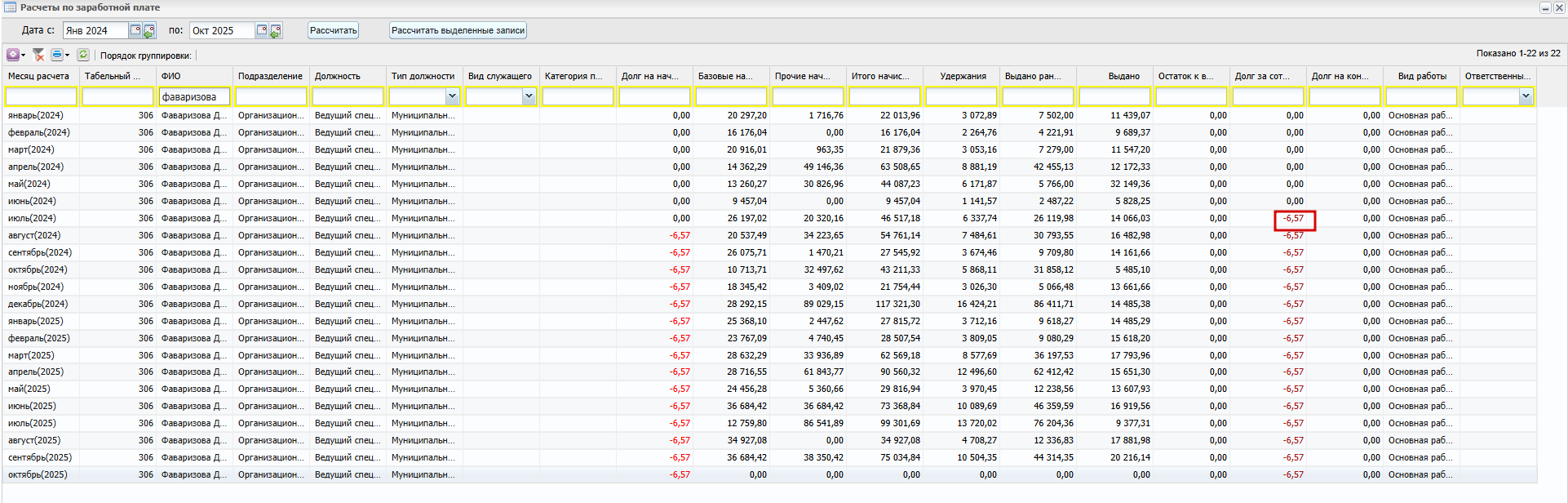Click the purple gear settings icon
The image size is (1568, 503).
coord(13,55)
